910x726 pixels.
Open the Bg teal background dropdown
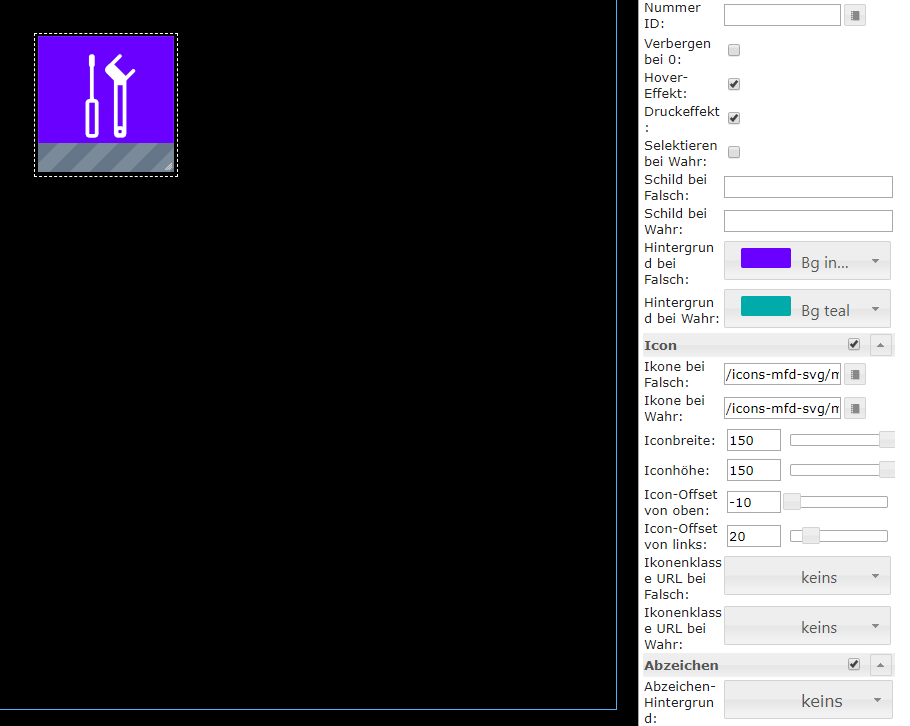point(807,309)
